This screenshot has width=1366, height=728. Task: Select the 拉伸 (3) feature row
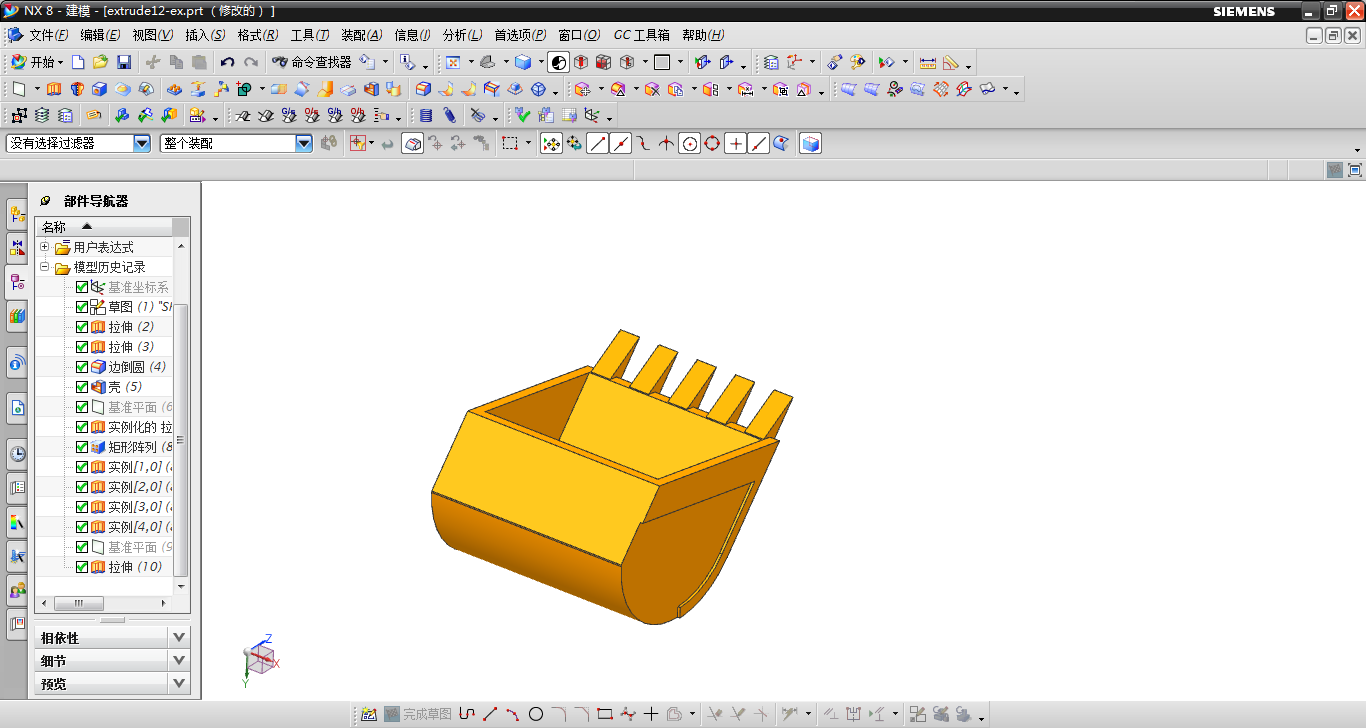(104, 347)
